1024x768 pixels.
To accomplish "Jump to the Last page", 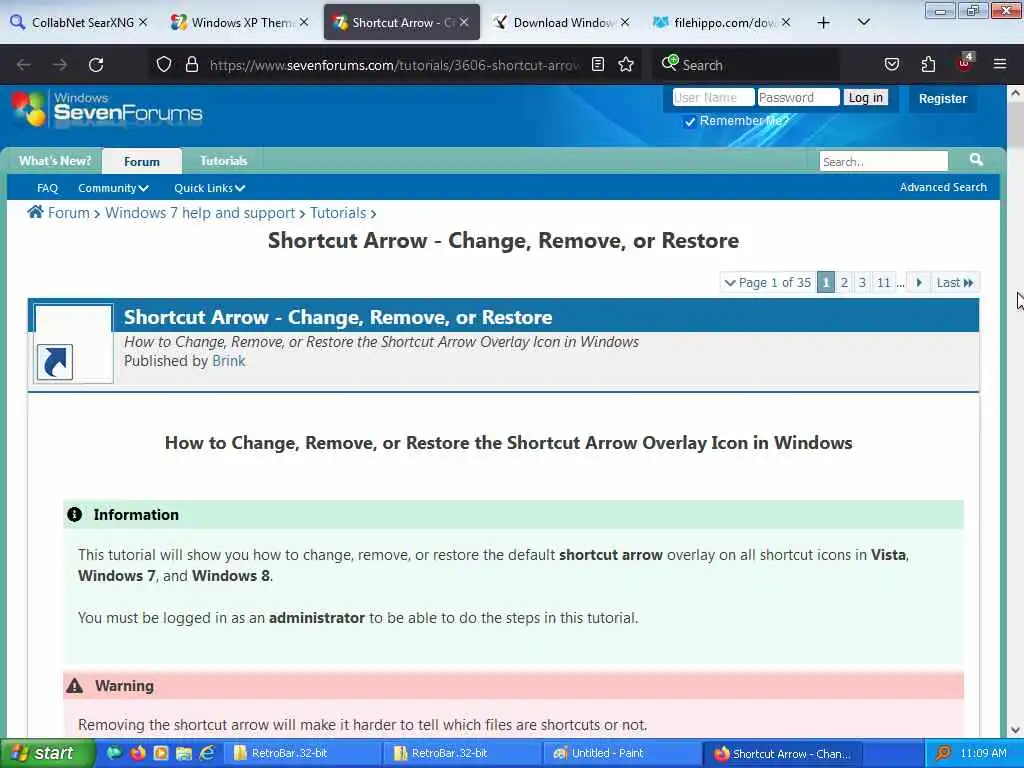I will pyautogui.click(x=955, y=283).
